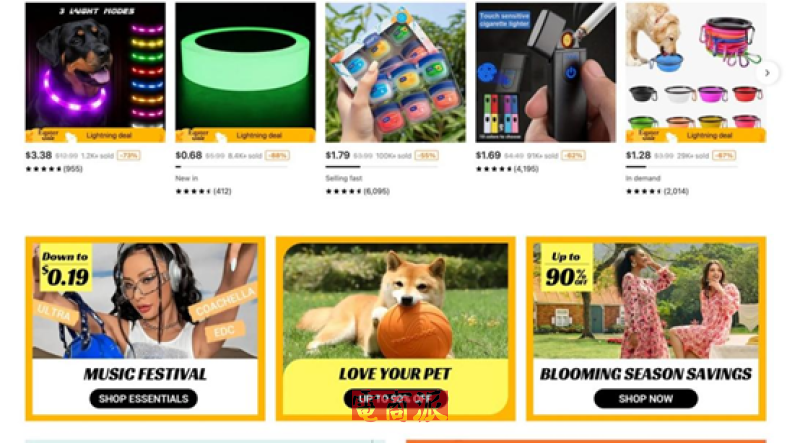Click the -55% discount badge
The image size is (800, 443).
(426, 155)
